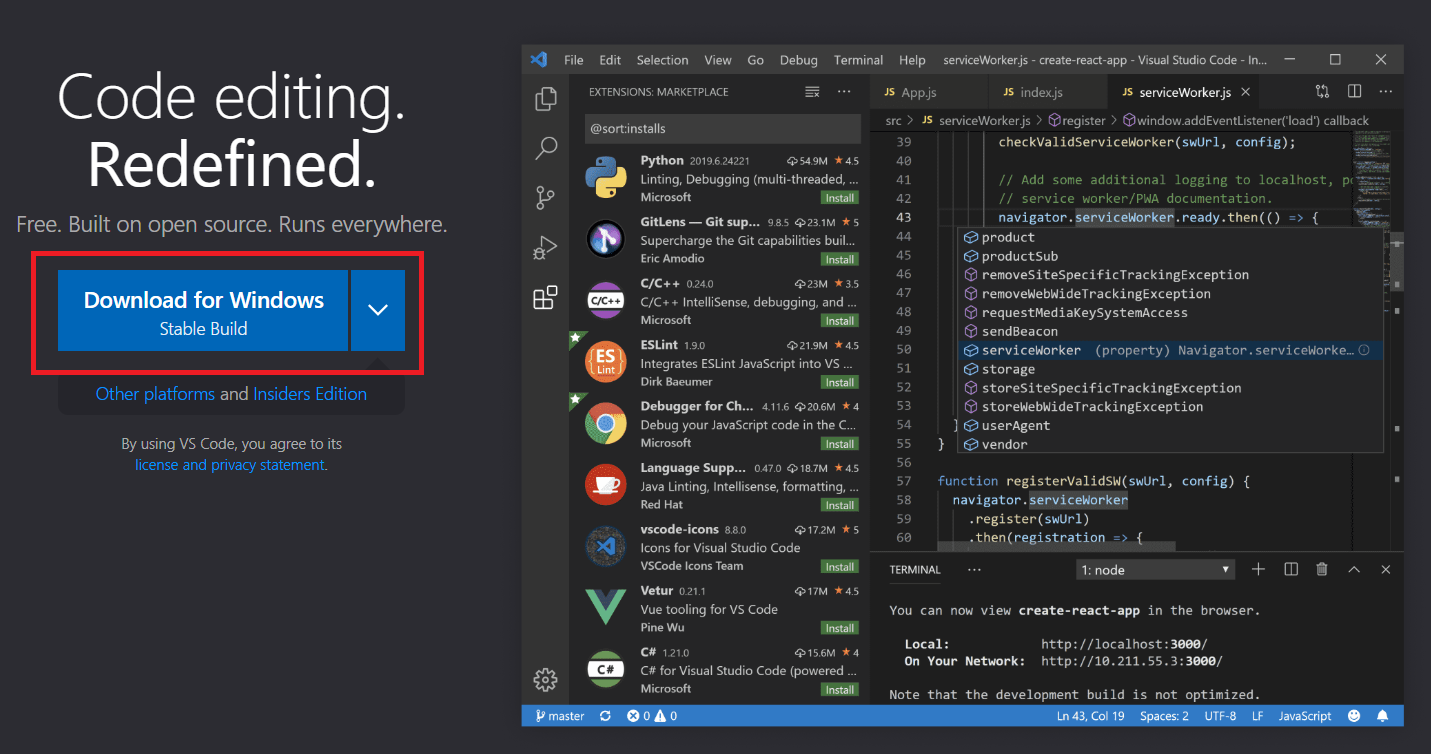Split the editor right
1431x754 pixels.
point(1355,91)
